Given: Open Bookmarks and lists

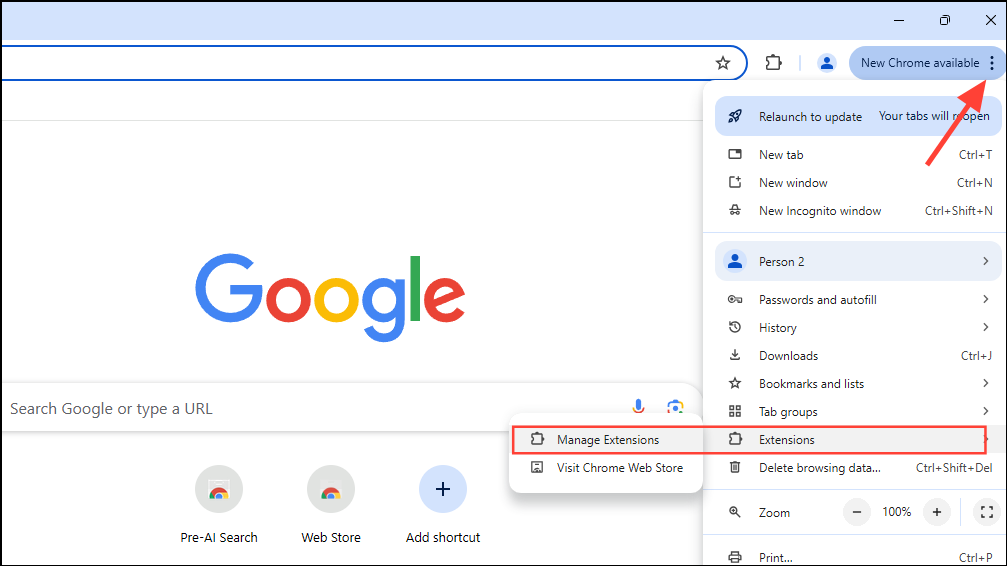Looking at the screenshot, I should point(857,384).
